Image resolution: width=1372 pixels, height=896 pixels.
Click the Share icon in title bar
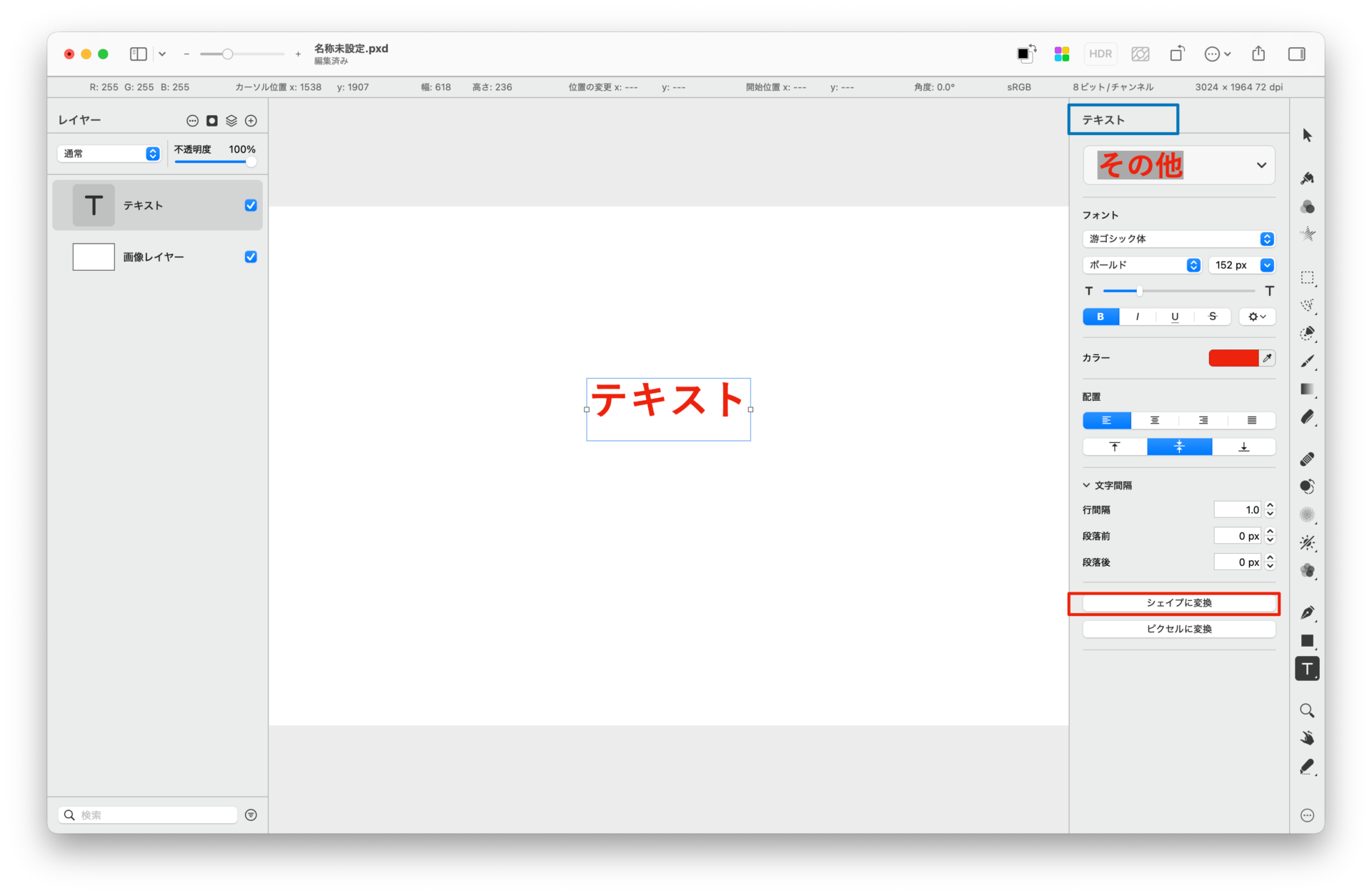pyautogui.click(x=1258, y=54)
